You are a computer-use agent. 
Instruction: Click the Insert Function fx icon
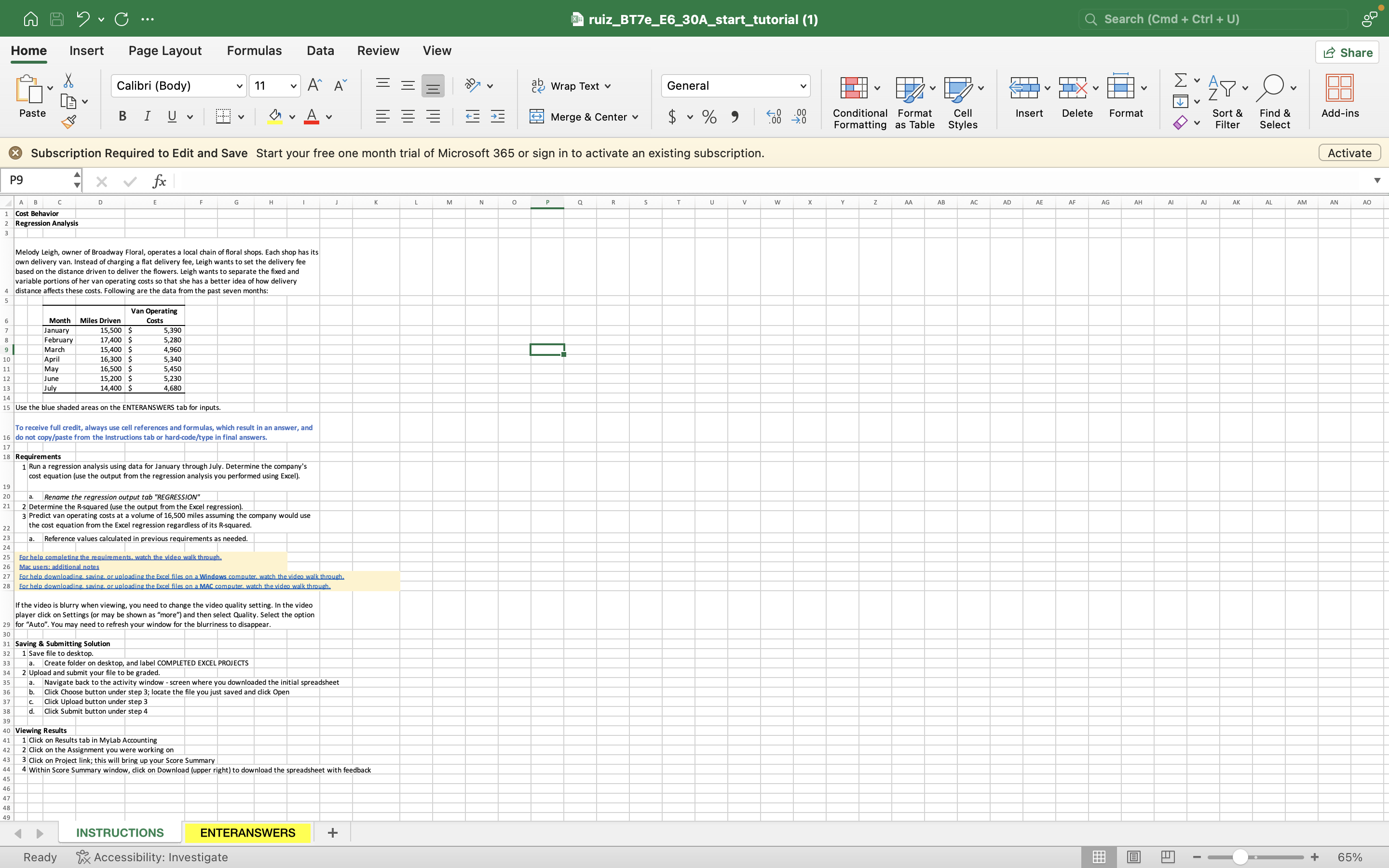159,181
